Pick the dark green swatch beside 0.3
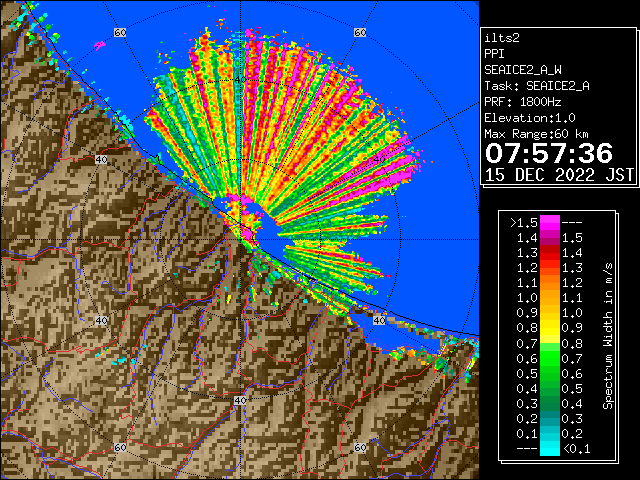Viewport: 640px width, 480px height. tap(550, 404)
